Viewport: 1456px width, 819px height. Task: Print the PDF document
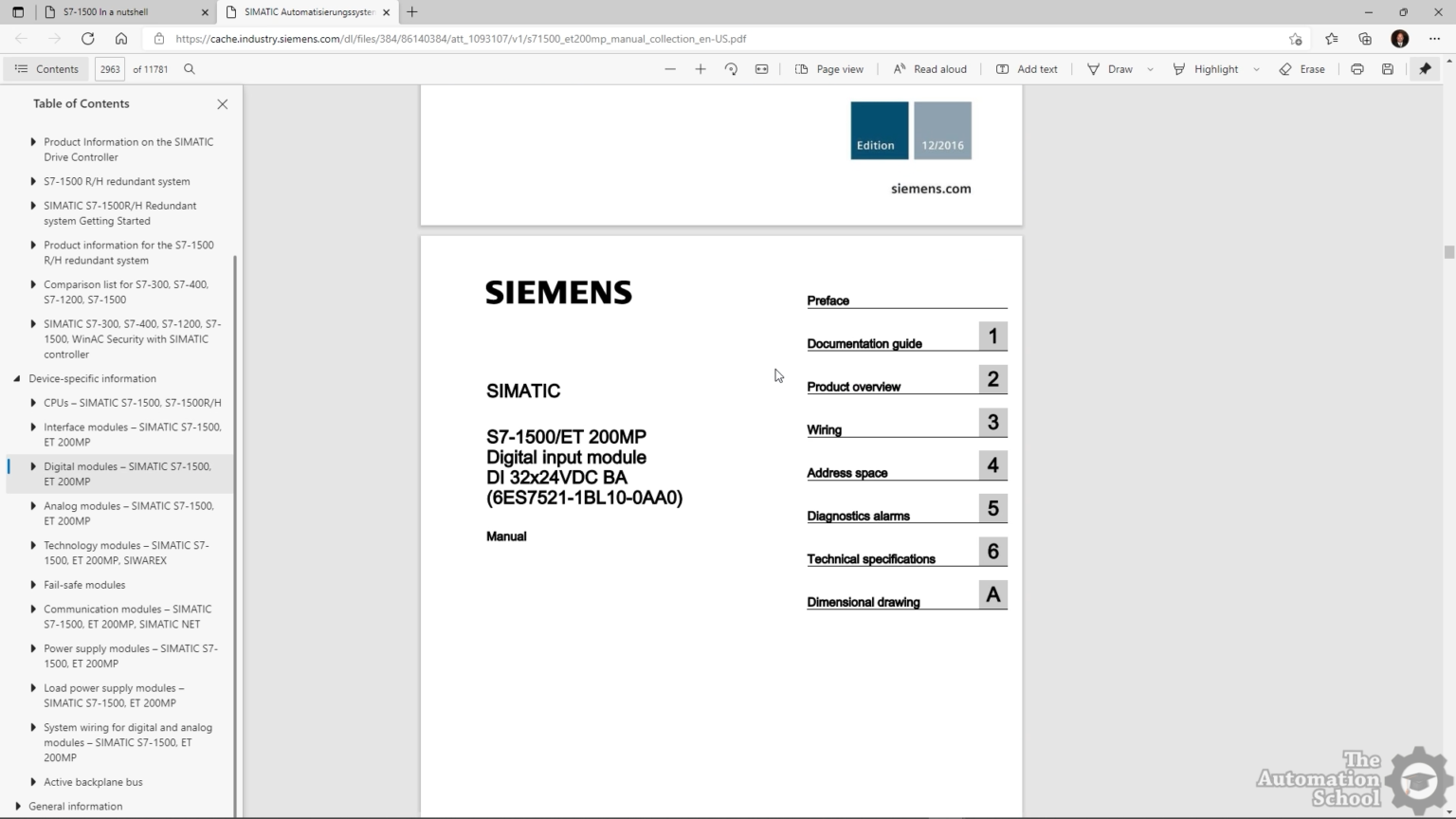[x=1356, y=68]
